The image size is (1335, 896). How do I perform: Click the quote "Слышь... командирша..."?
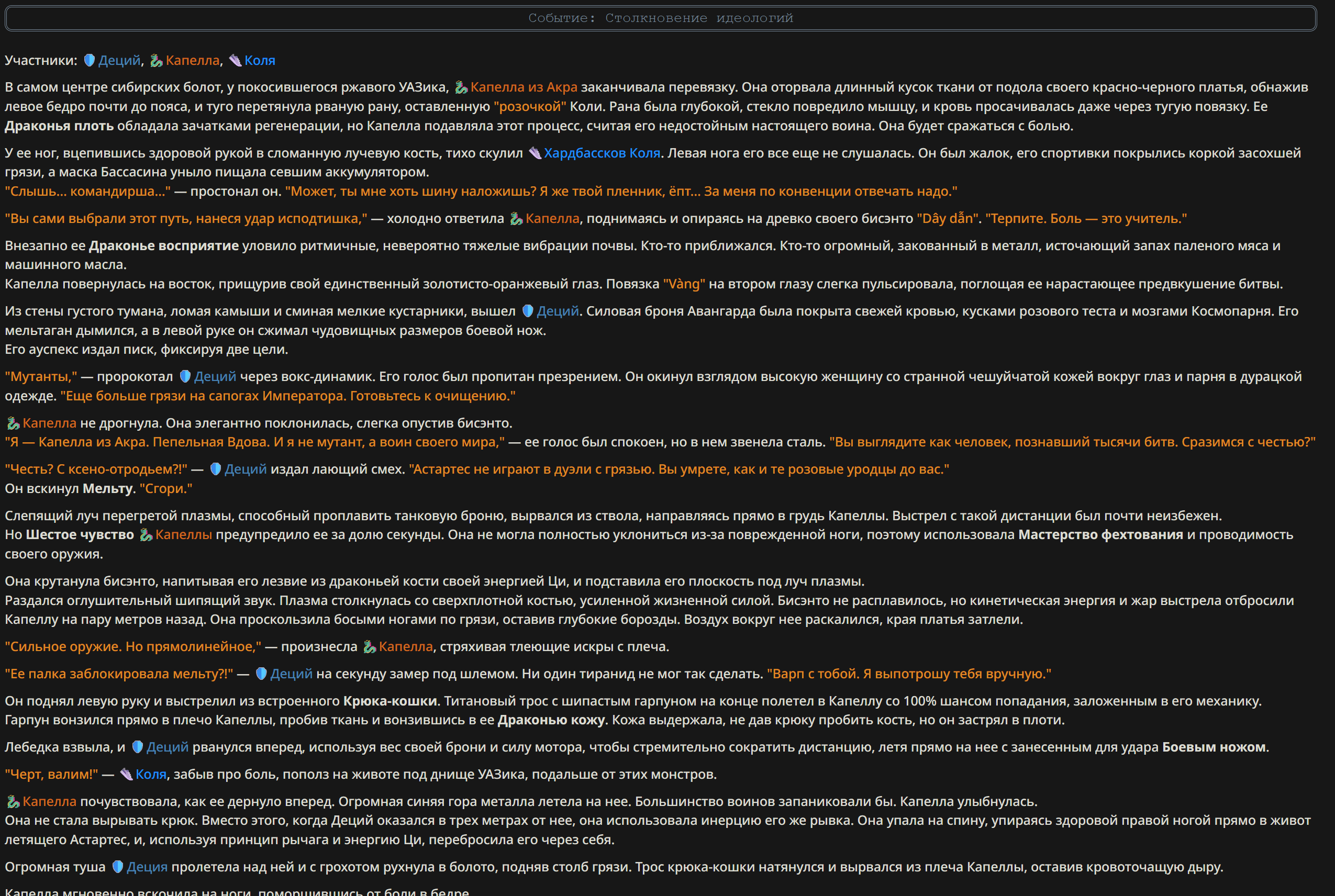(88, 192)
